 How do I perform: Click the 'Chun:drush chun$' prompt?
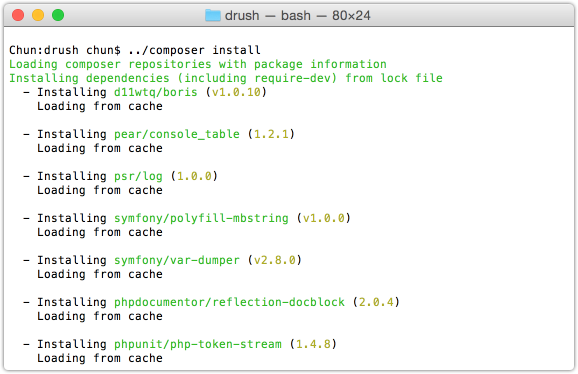65,50
